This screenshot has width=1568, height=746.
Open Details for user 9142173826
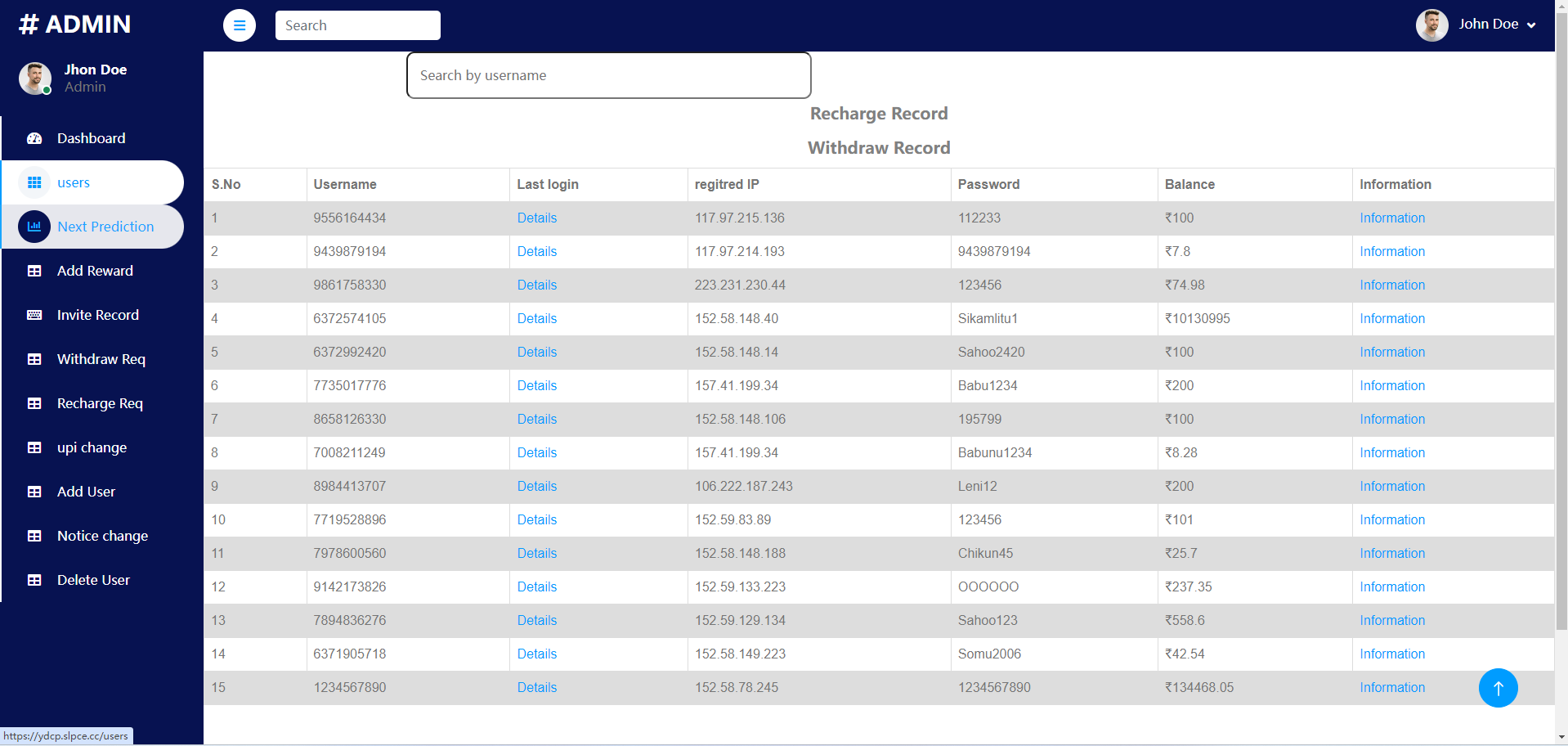537,587
